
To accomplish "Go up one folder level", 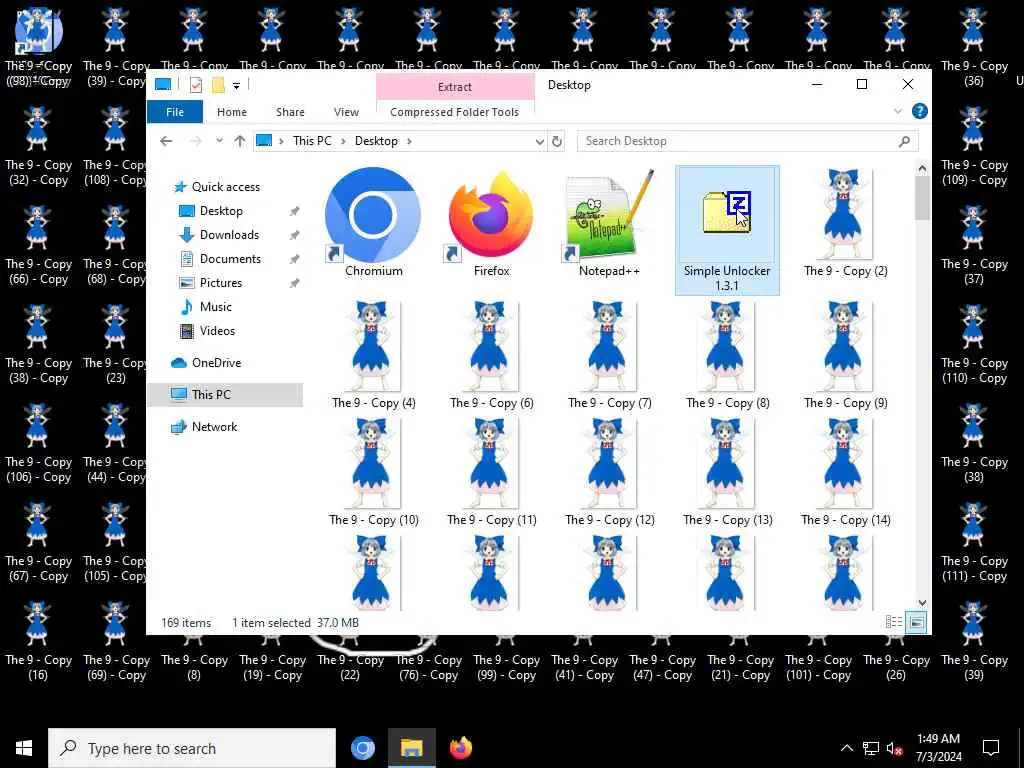I will [240, 141].
